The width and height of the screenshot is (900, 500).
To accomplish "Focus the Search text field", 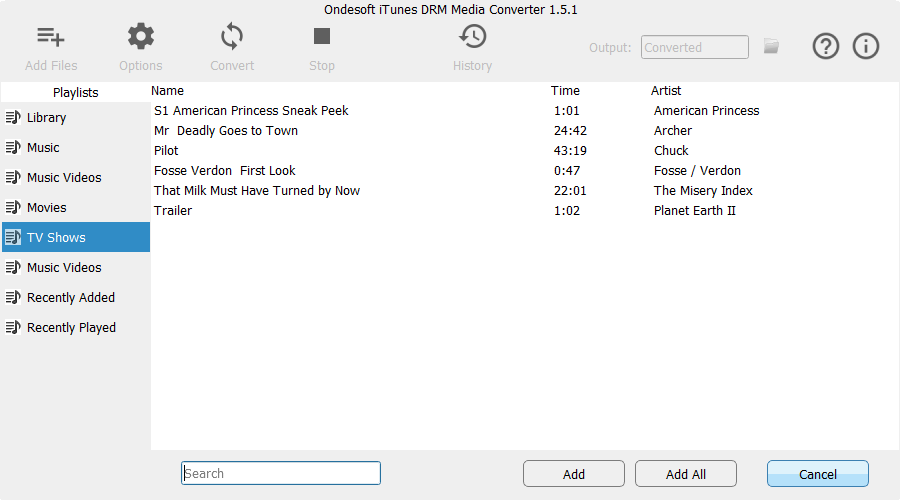I will [281, 473].
